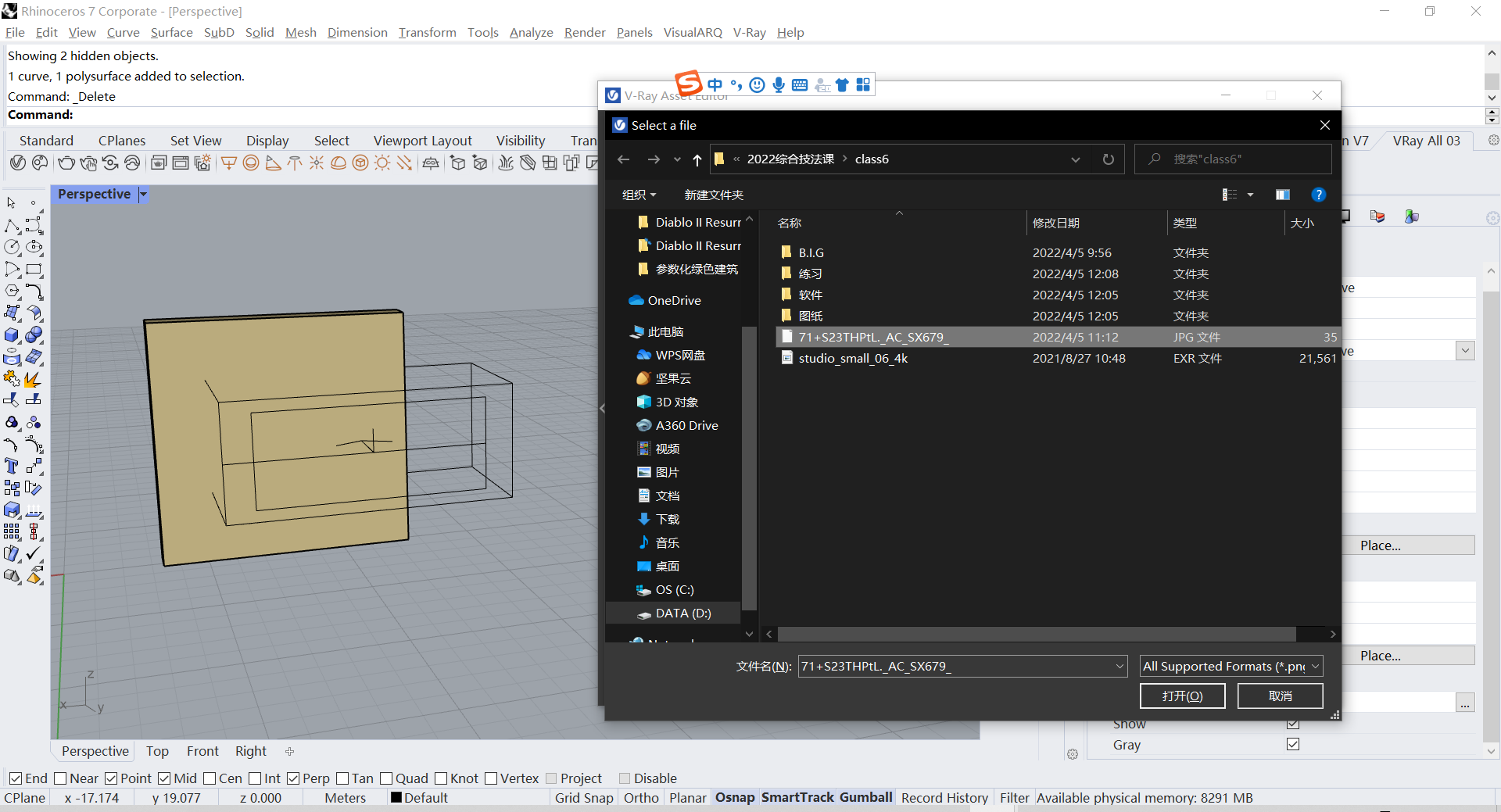This screenshot has height=812, width=1501.
Task: Select the studio_small_06_4k EXR file
Action: (1059, 359)
